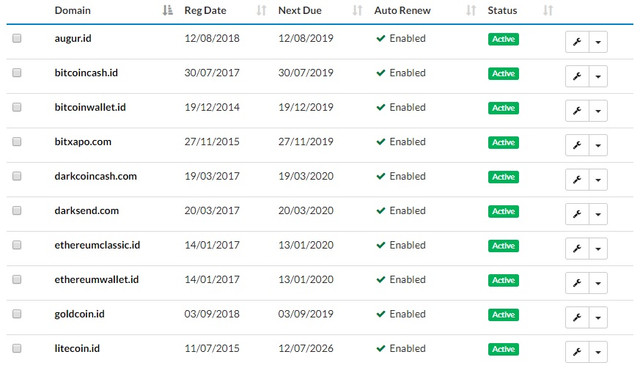Sort table by Auto Renew header
This screenshot has height=371, width=640.
click(x=402, y=11)
